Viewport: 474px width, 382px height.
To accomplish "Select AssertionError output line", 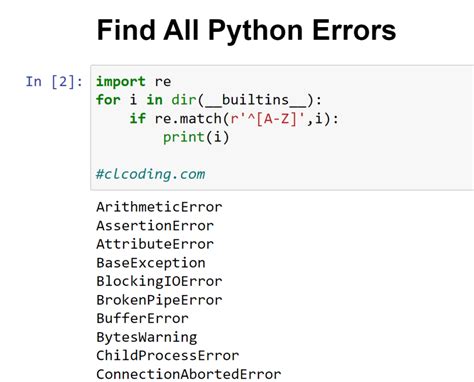I will tap(155, 226).
